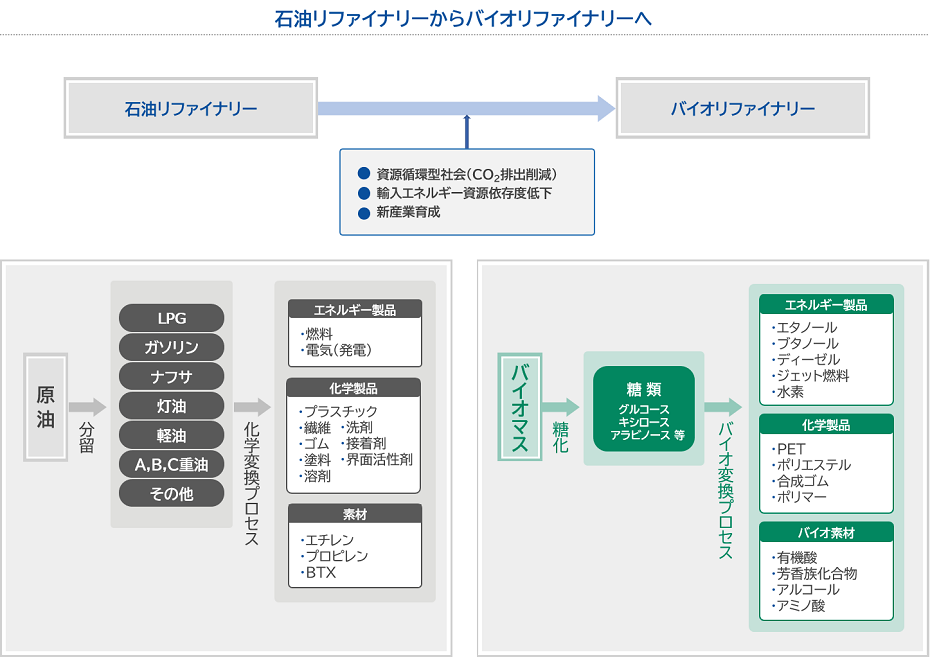This screenshot has height=657, width=930.
Task: Click the 糖類 heading in green box
Action: tap(644, 389)
